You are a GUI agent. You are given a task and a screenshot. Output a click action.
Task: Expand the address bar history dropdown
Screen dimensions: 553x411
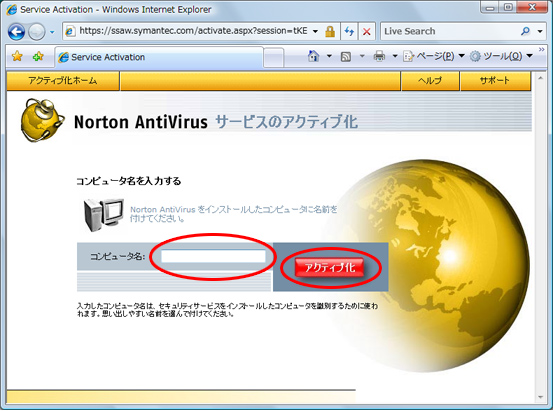coord(315,31)
